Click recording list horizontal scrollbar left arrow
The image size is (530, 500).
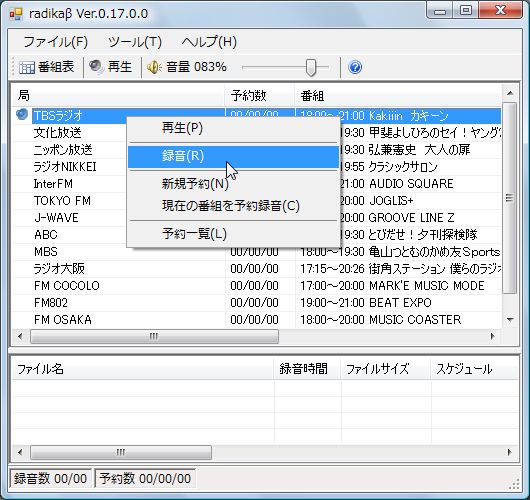[20, 452]
